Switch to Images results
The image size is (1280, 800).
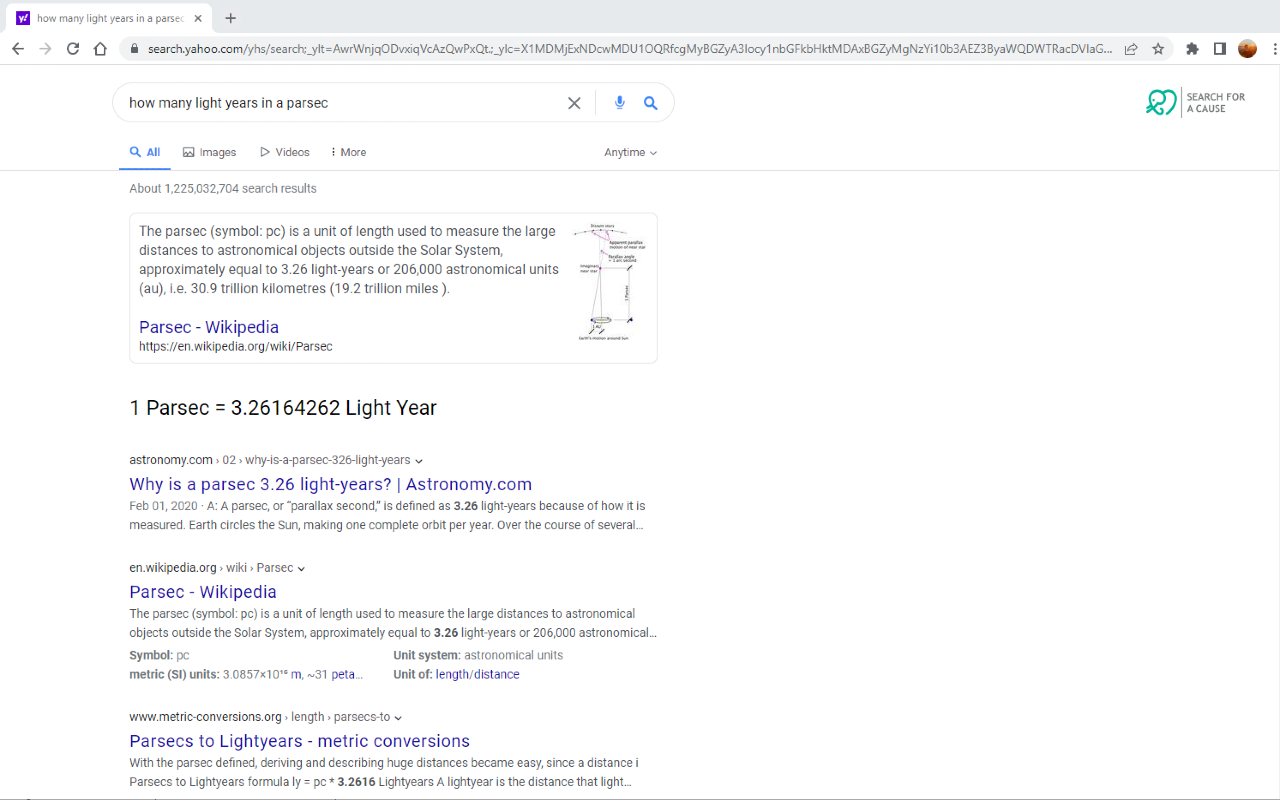[210, 152]
